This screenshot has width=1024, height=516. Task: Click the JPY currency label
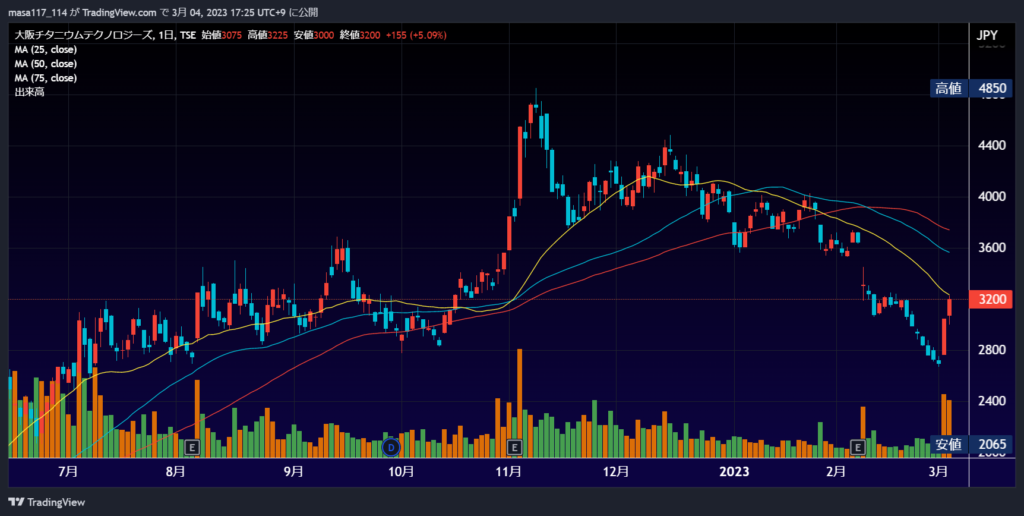point(987,35)
